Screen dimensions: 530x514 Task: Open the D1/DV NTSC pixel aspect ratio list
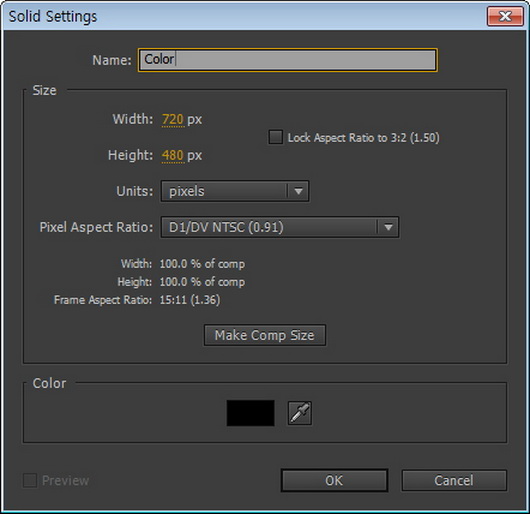tap(280, 227)
